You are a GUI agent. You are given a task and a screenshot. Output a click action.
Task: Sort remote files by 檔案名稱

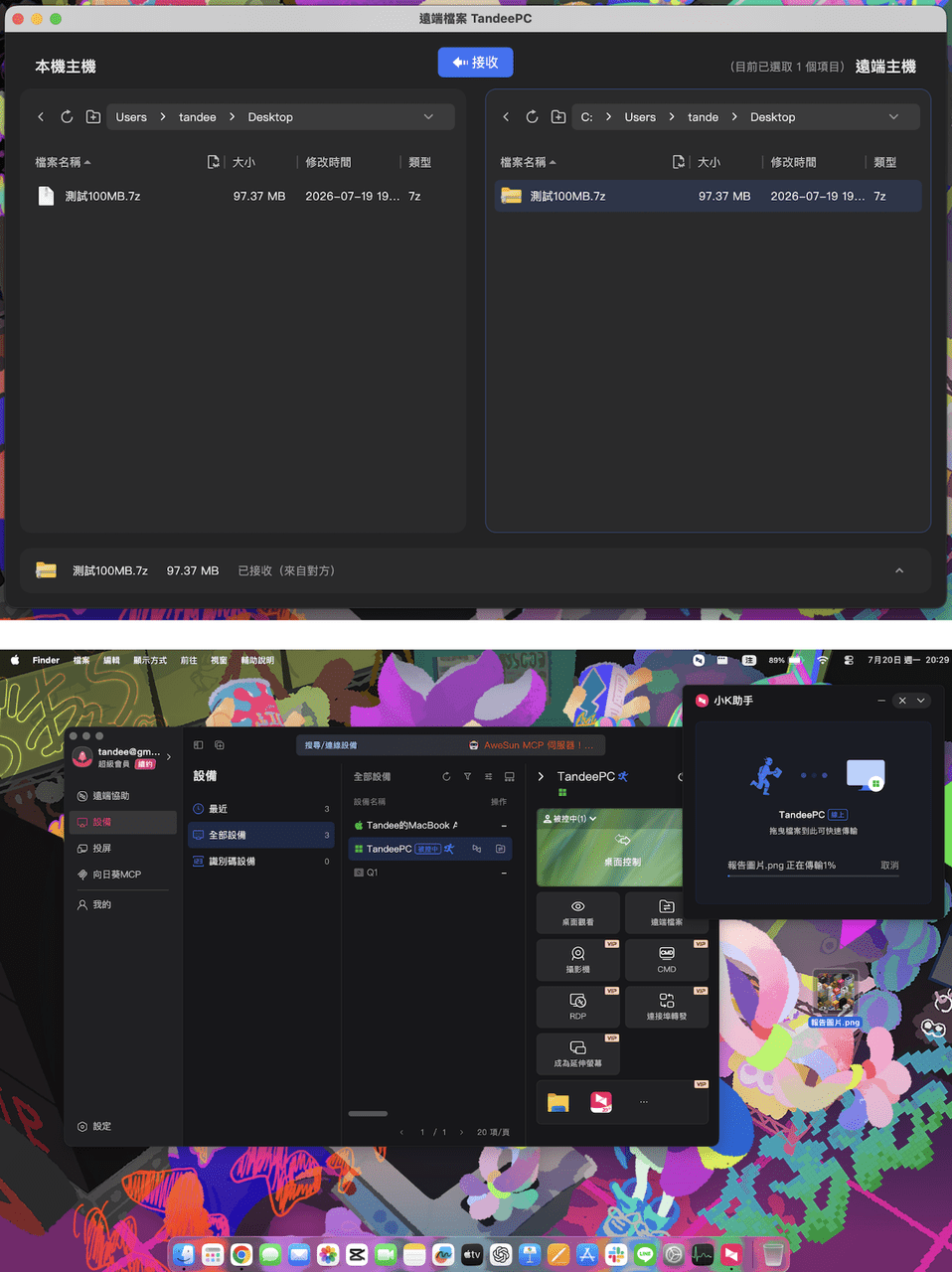click(528, 162)
